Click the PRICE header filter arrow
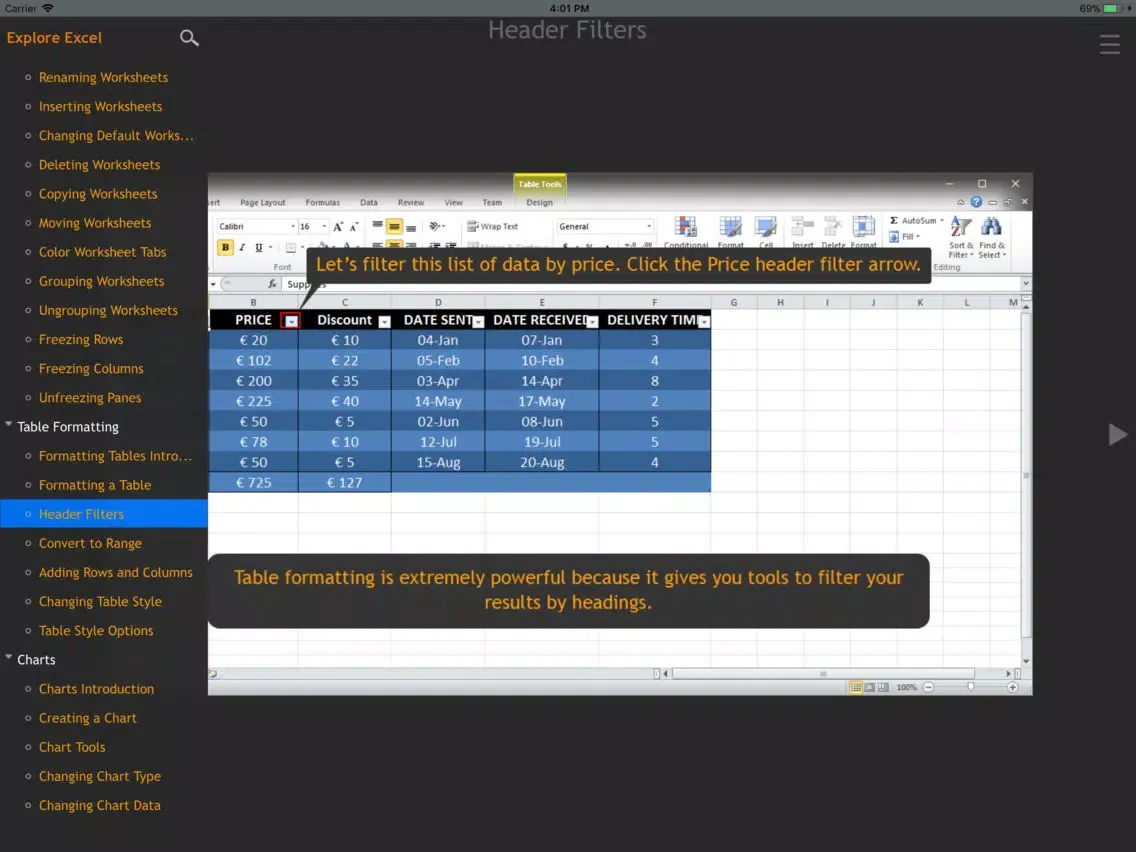 [291, 321]
